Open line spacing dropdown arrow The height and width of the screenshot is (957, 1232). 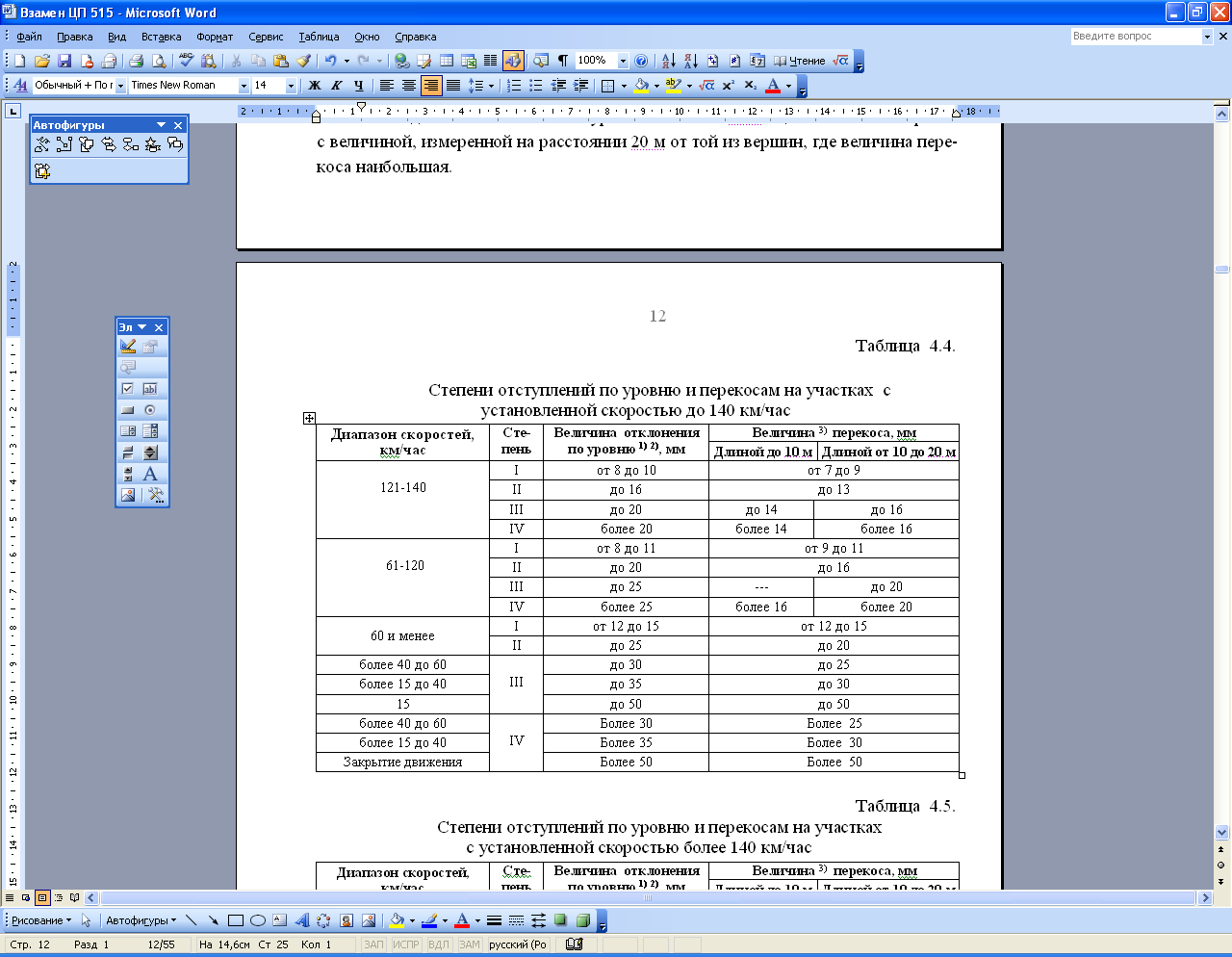[x=491, y=86]
